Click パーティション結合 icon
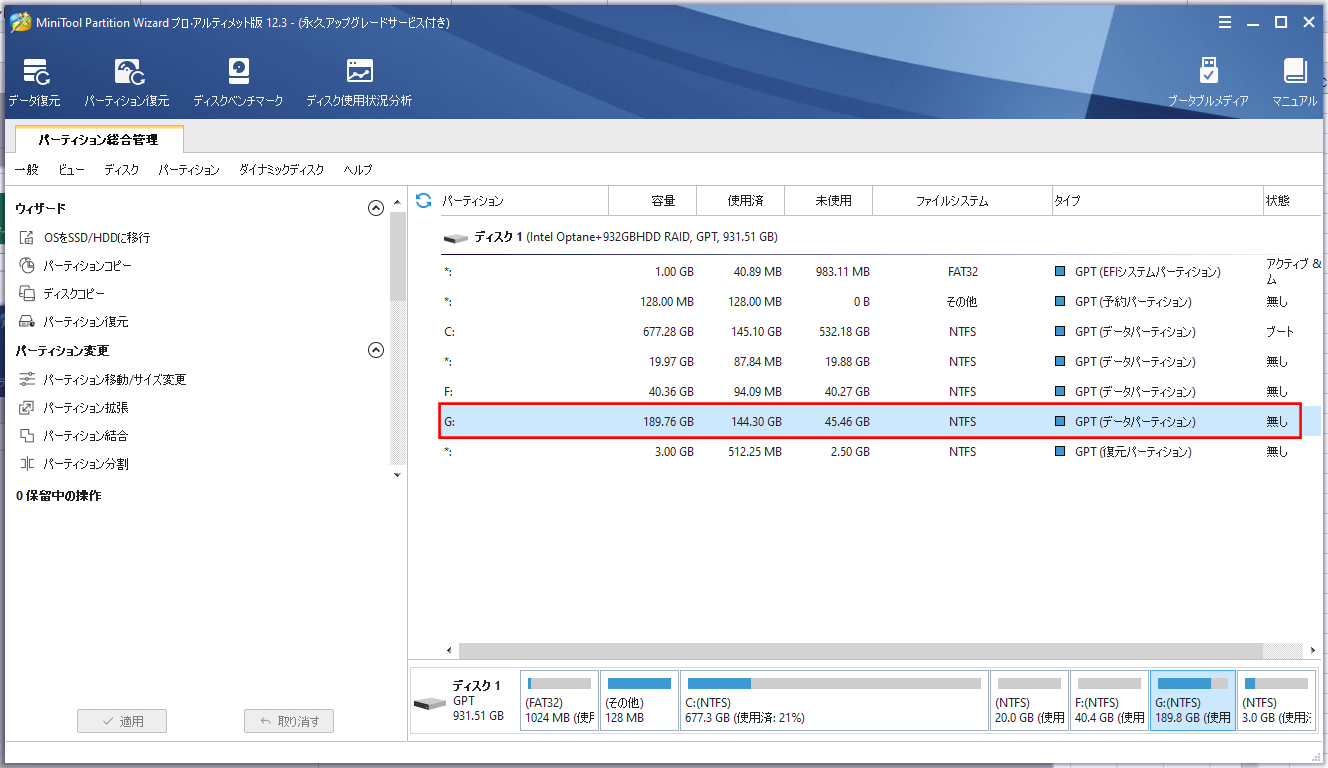Image resolution: width=1328 pixels, height=768 pixels. tap(27, 436)
